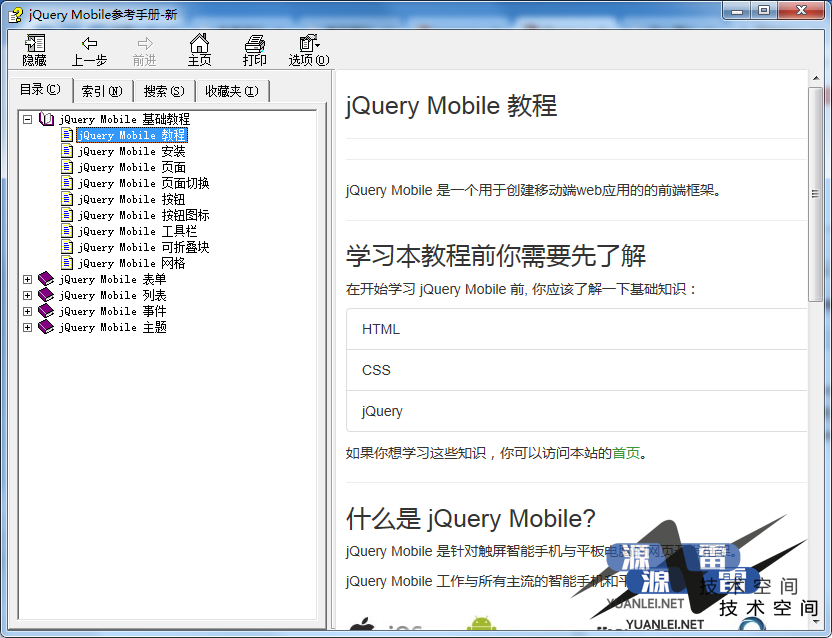Viewport: 832px width, 638px height.
Task: Click the purple book icon beside 表单
Action: click(x=46, y=279)
